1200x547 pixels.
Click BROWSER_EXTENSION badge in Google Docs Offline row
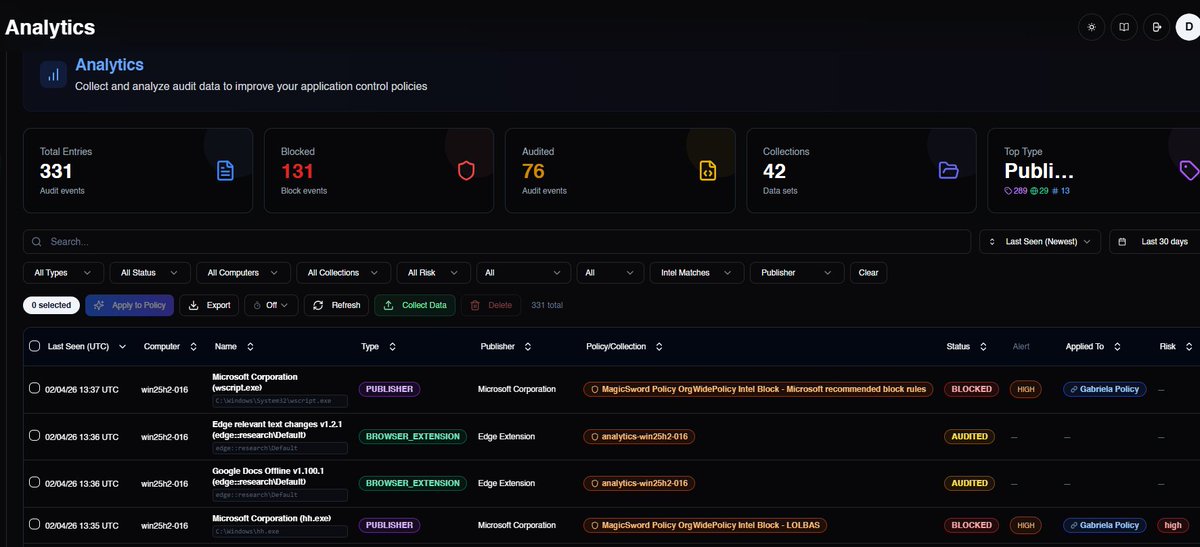[413, 483]
